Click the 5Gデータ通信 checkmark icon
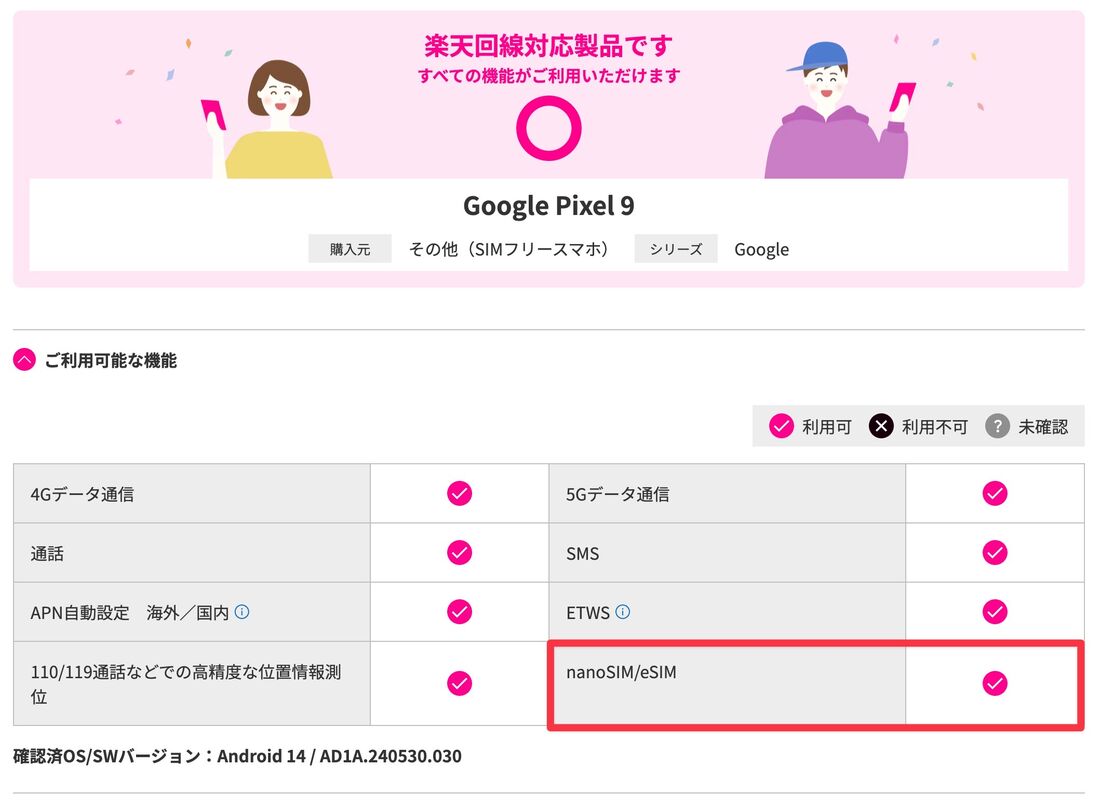Screen dimensions: 1100x807 click(995, 493)
